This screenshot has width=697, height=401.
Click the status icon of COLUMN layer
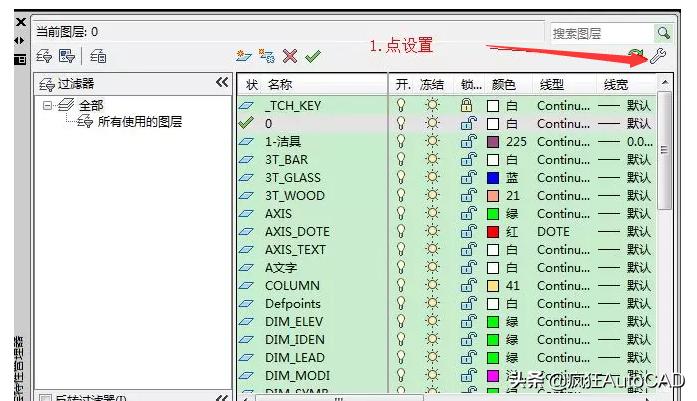(x=246, y=285)
